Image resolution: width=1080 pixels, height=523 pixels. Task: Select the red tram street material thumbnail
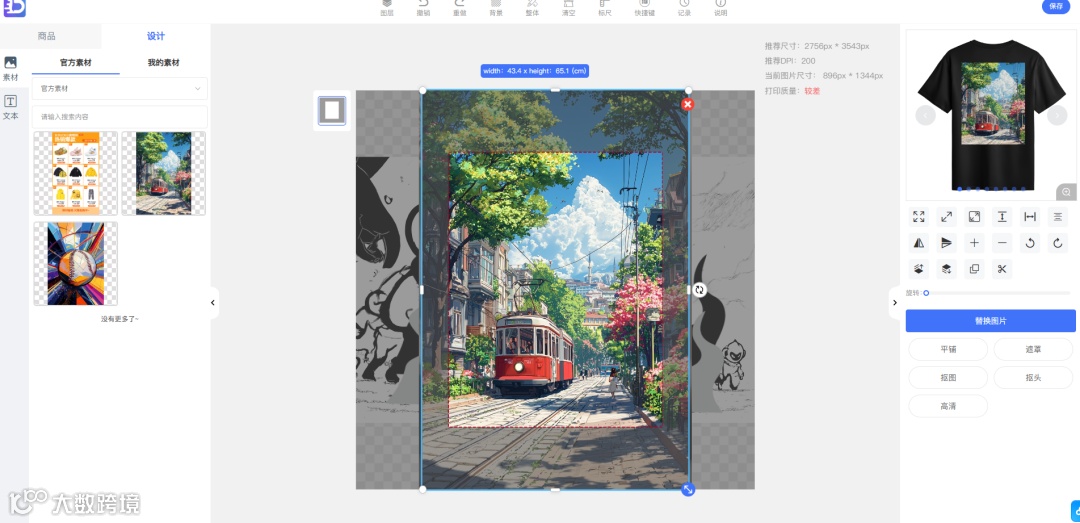point(164,174)
